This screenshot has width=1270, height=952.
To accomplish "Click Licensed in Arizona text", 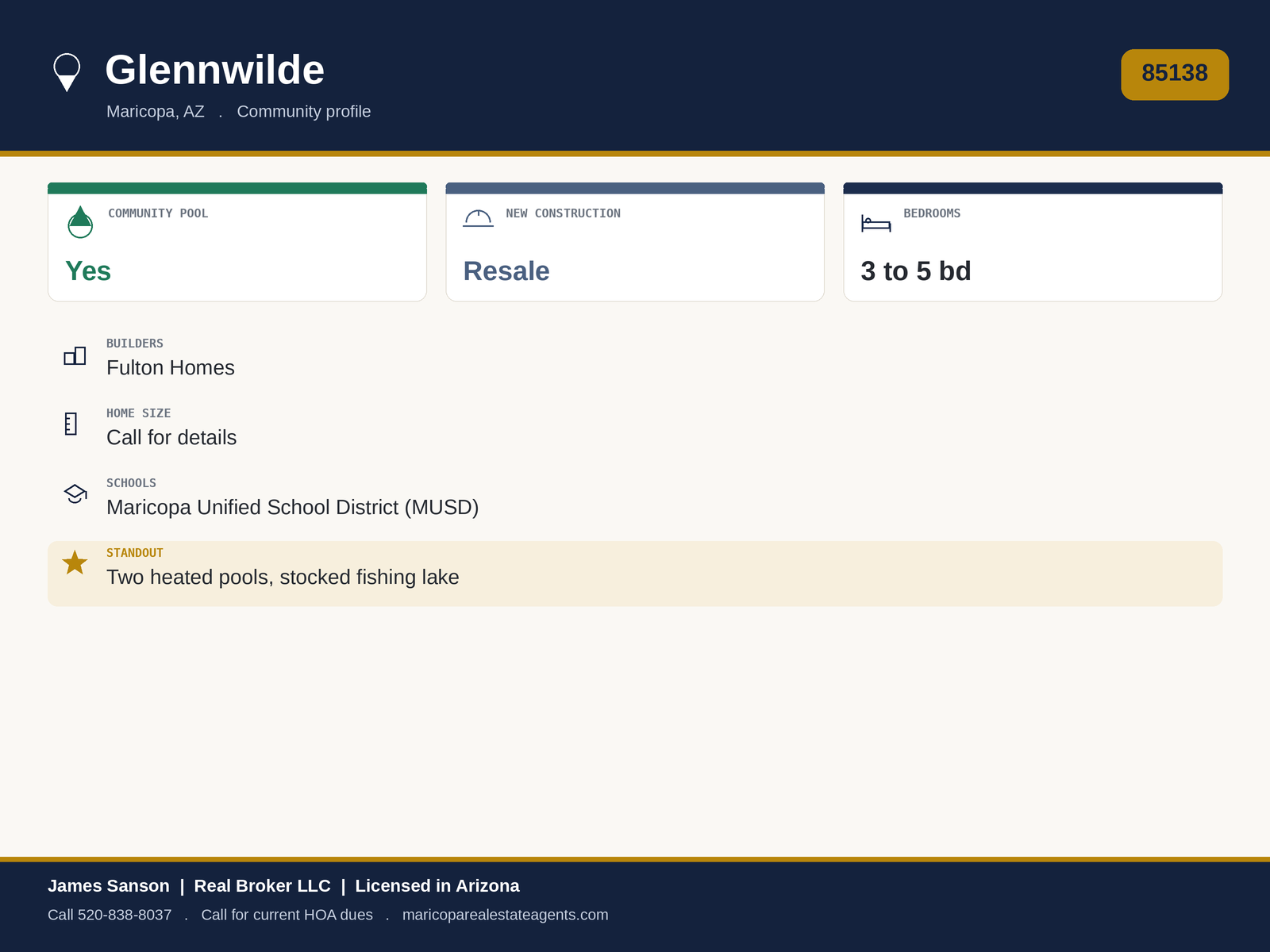I will [x=437, y=886].
